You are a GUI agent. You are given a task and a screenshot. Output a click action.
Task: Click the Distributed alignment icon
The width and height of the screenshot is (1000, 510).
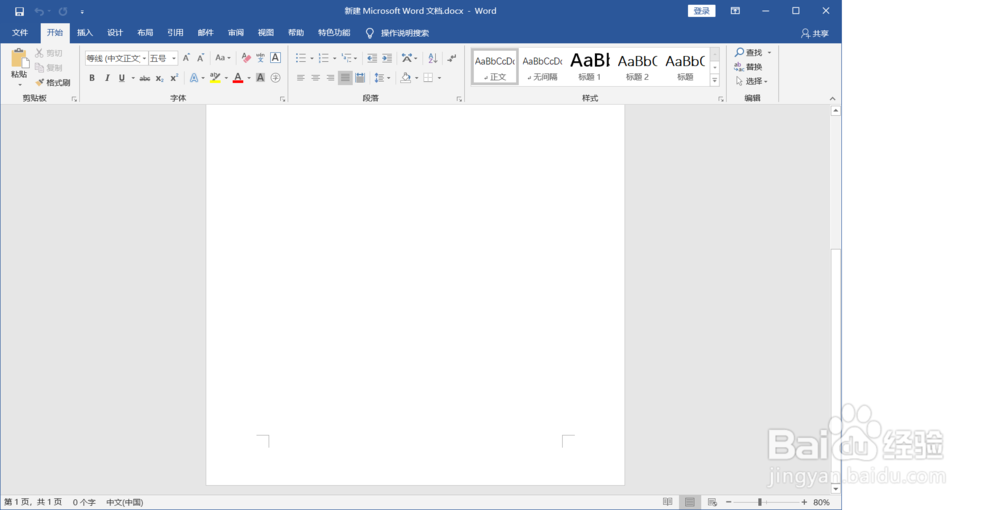click(x=360, y=78)
